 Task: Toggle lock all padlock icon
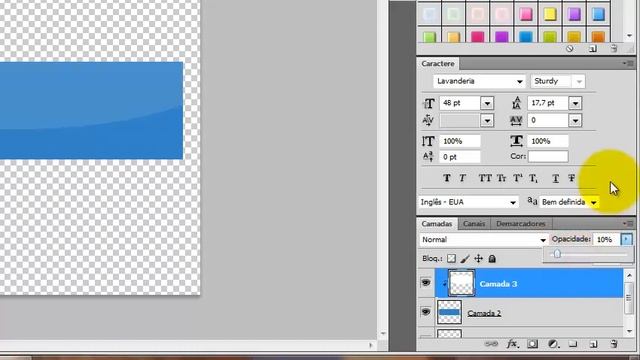coord(492,258)
